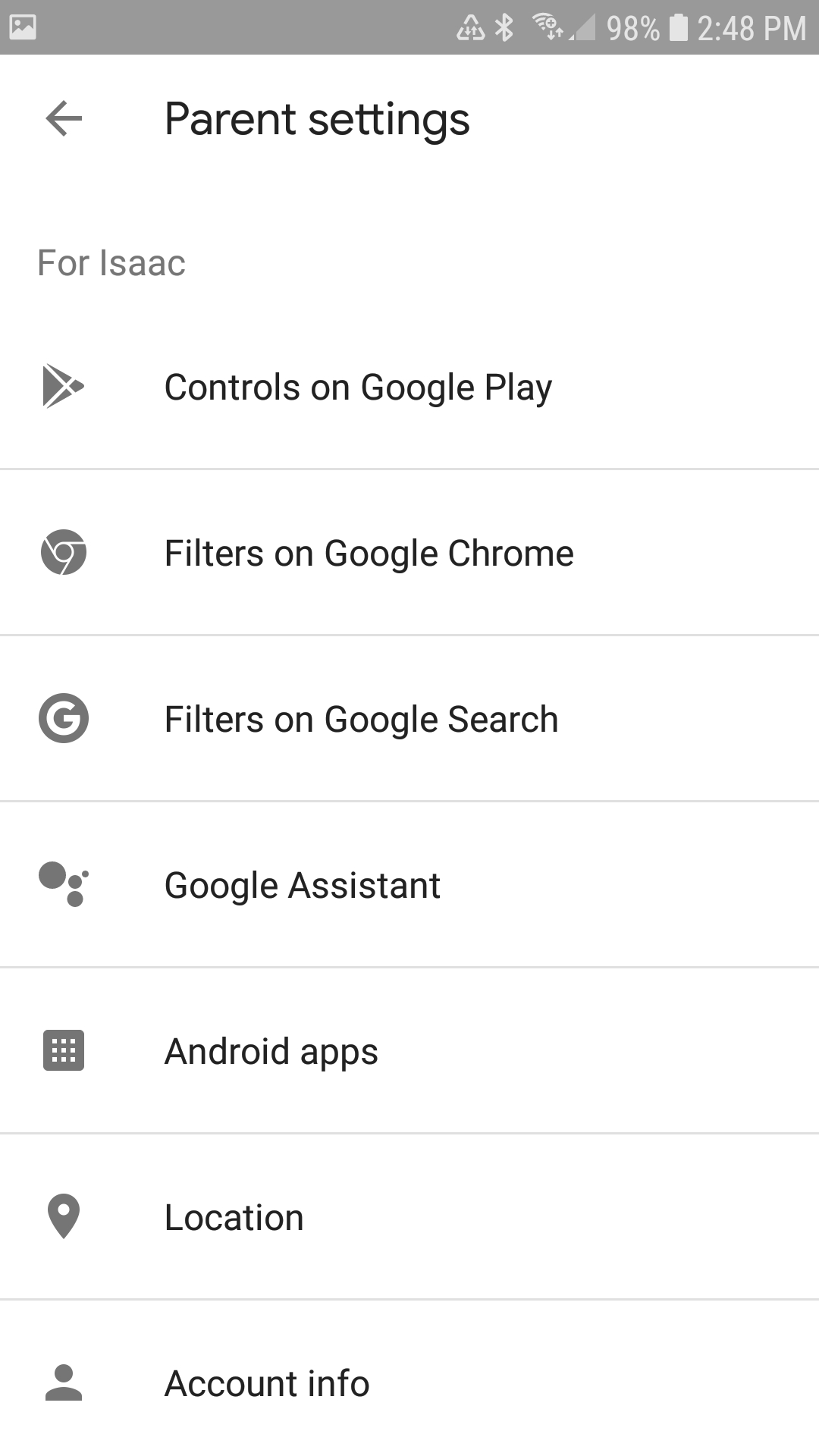
Task: Open Controls on Google Play
Action: pyautogui.click(x=358, y=388)
